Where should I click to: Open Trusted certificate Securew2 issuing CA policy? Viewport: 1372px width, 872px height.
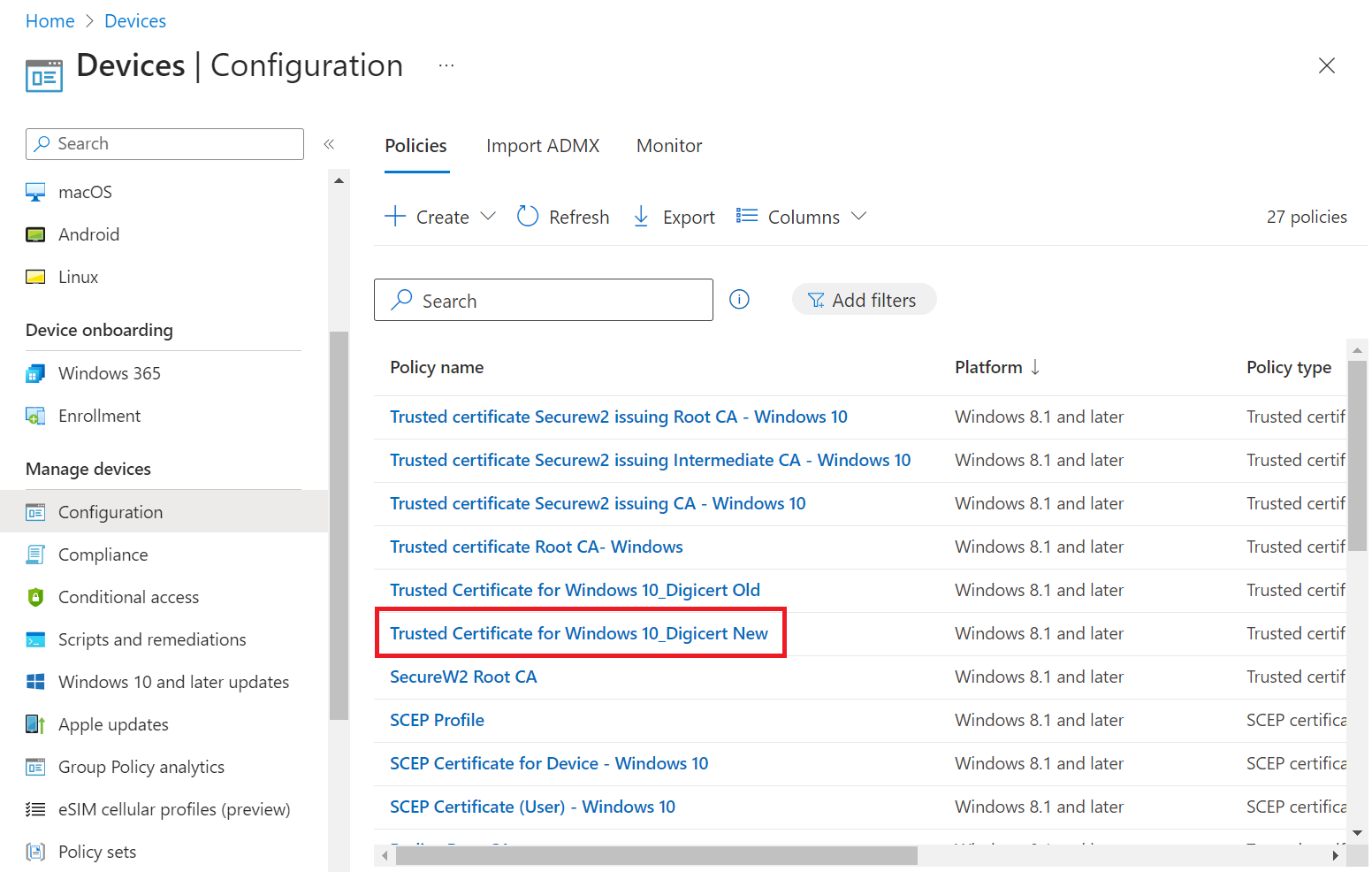point(598,503)
